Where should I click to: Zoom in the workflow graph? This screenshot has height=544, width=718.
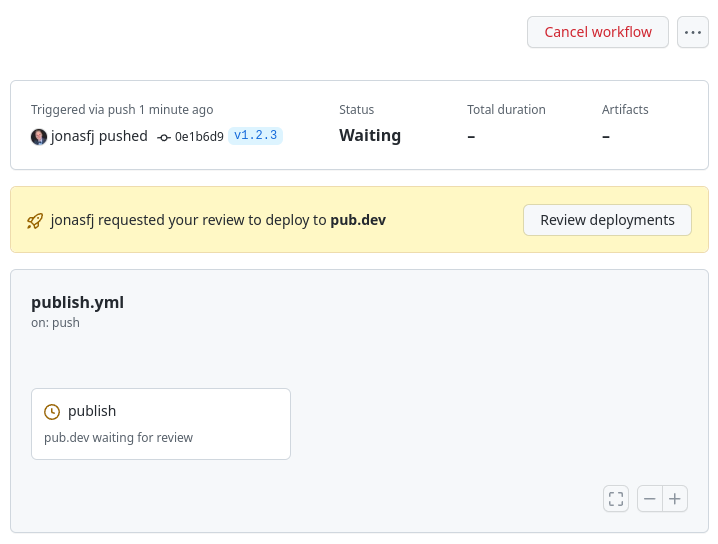[675, 498]
